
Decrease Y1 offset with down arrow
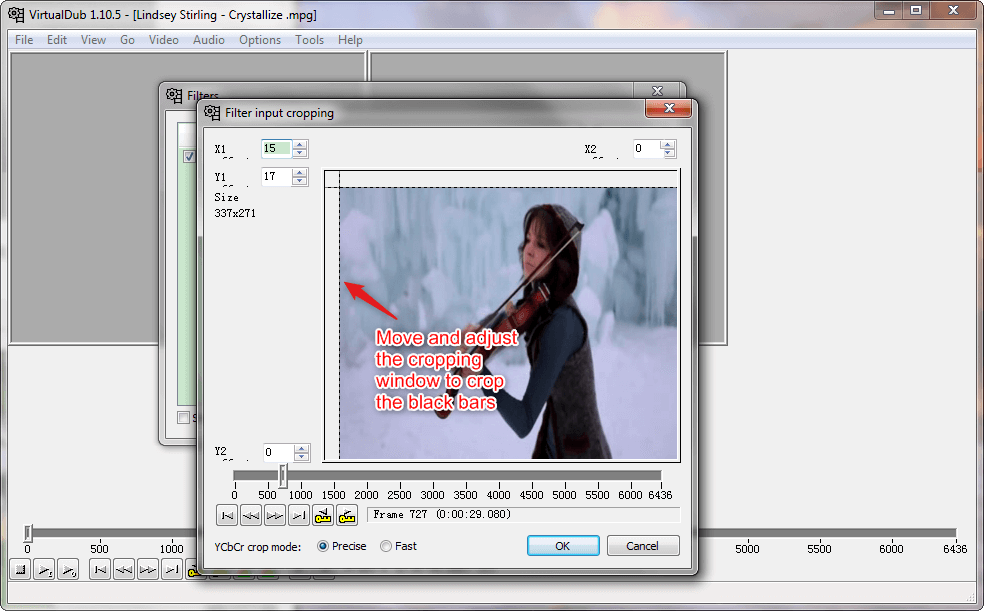300,181
